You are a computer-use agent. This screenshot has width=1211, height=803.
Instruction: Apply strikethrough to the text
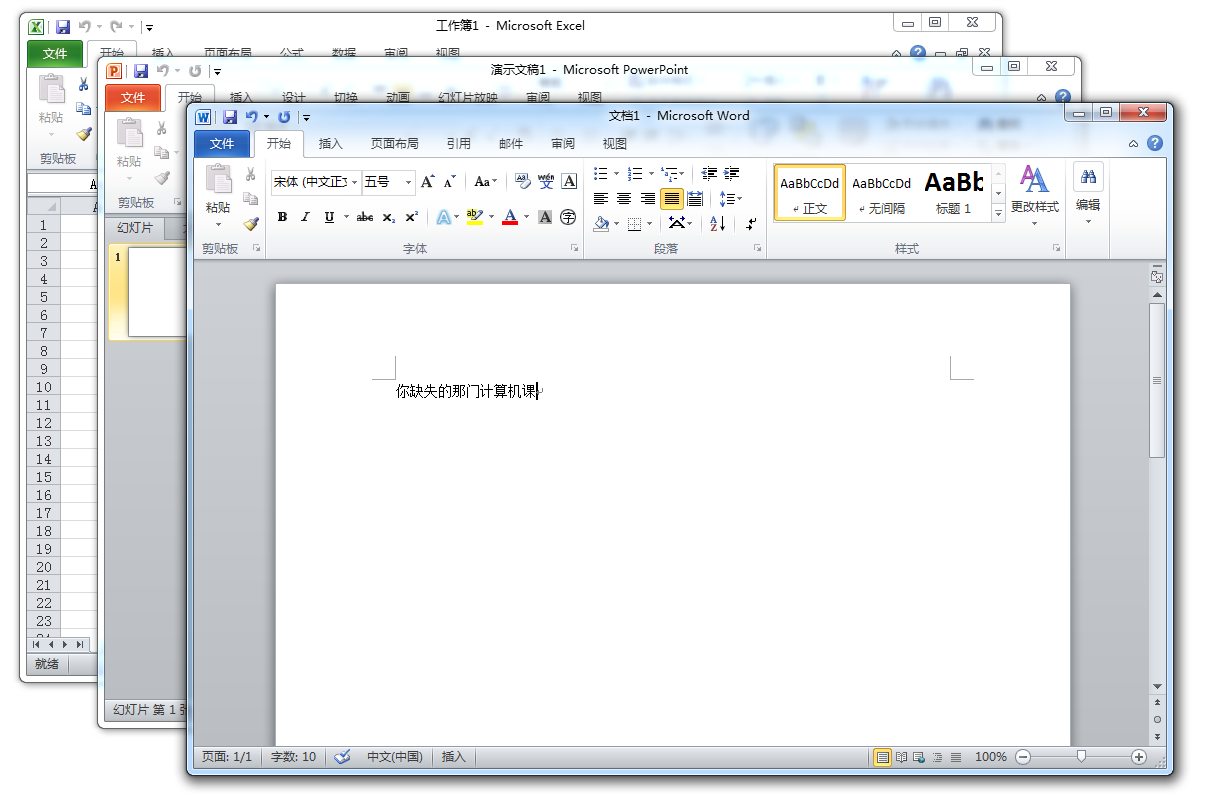click(364, 217)
